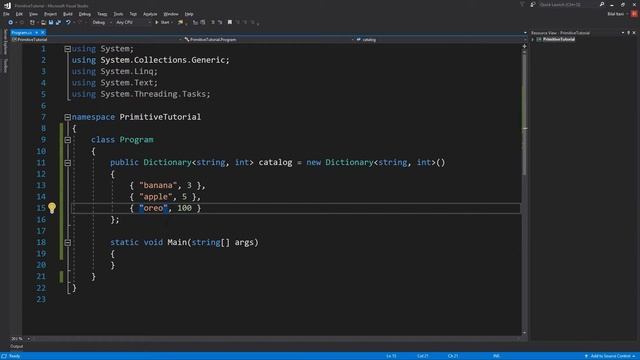The width and height of the screenshot is (640, 360).
Task: Click the notifications filter icon in title bar
Action: [x=522, y=4]
